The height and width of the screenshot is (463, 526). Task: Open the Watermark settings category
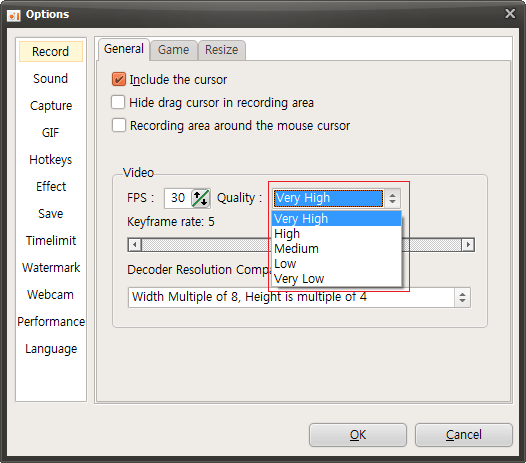(51, 268)
